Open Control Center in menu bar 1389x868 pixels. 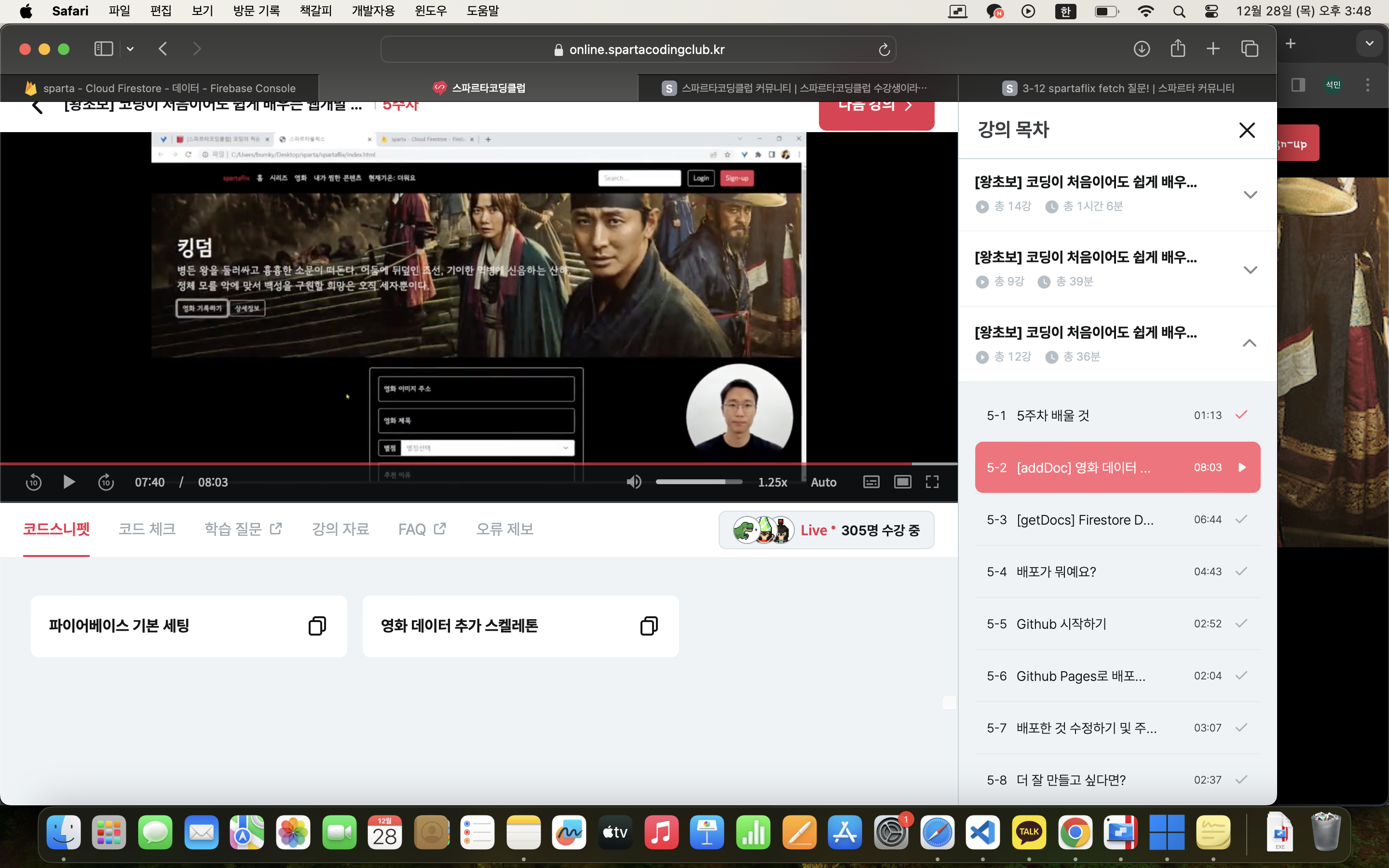tap(1211, 12)
